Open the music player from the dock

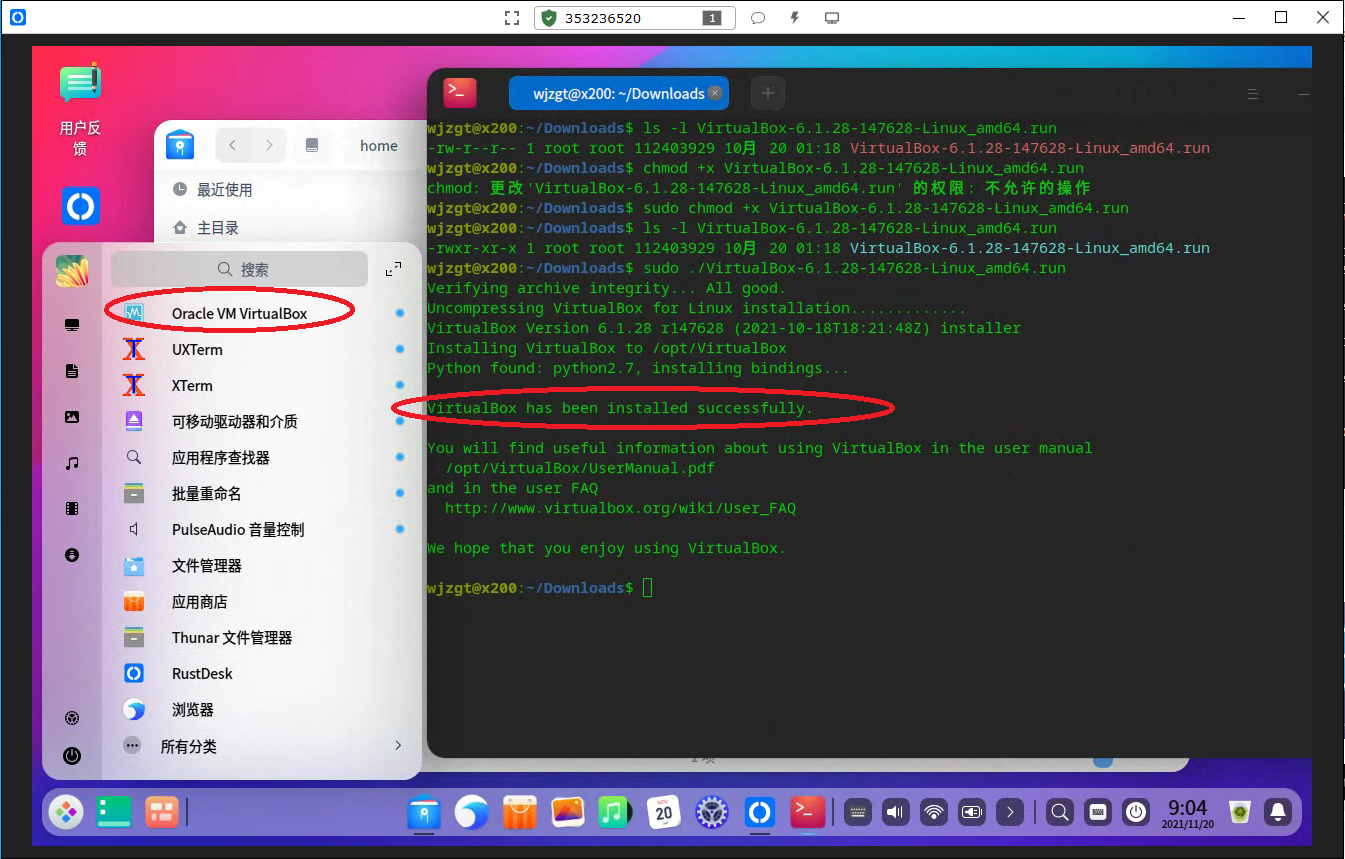(615, 812)
